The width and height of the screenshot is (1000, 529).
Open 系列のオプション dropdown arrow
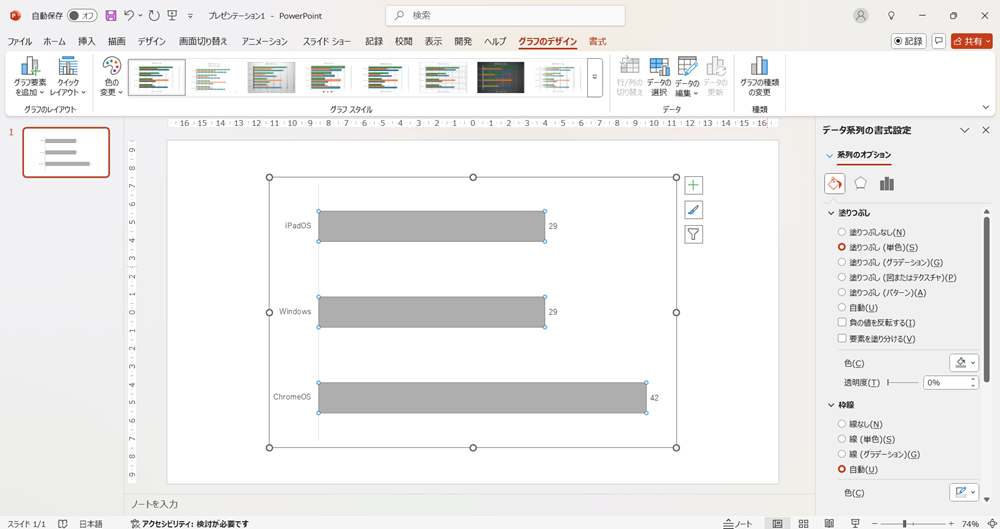point(829,155)
